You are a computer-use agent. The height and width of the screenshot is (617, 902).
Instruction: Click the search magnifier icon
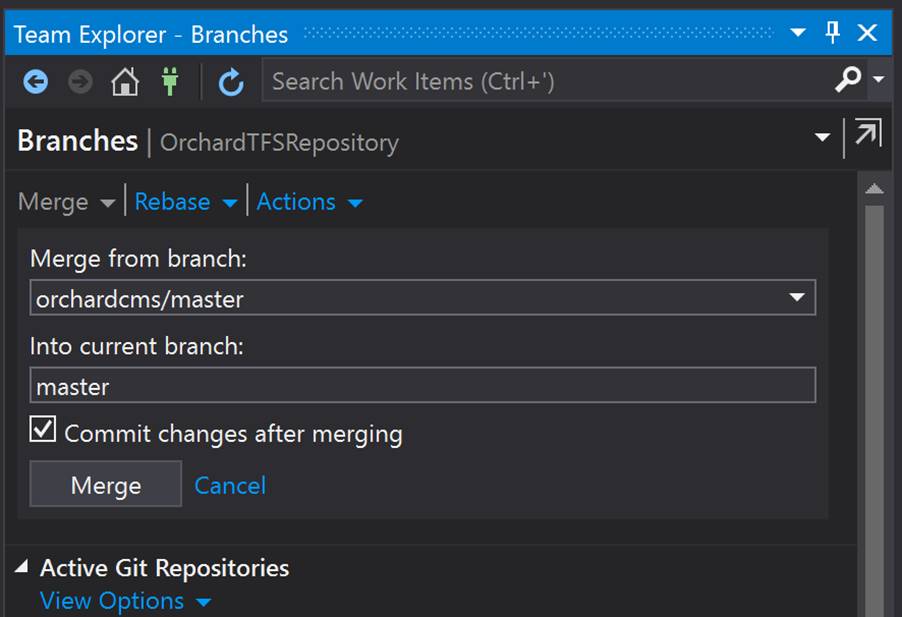(849, 79)
